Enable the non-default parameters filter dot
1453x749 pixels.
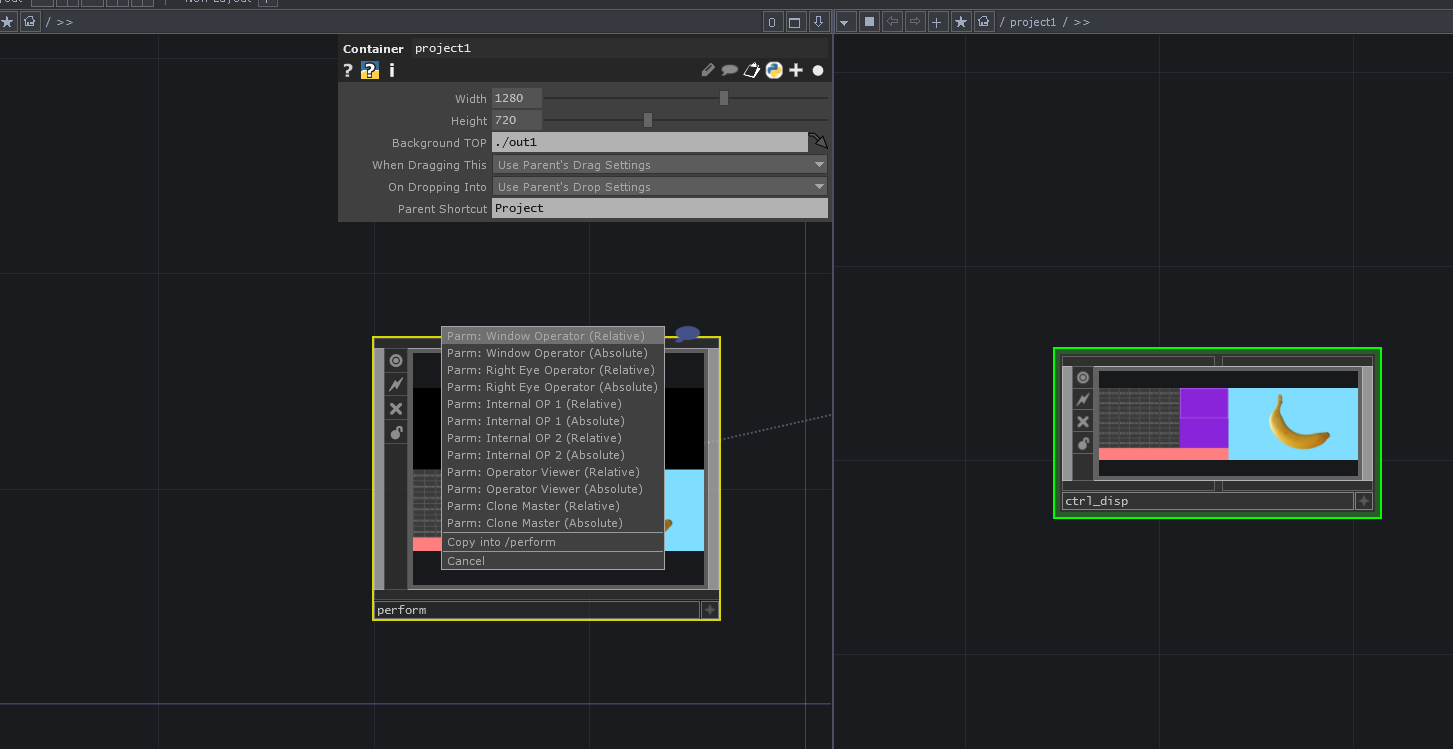(x=817, y=70)
